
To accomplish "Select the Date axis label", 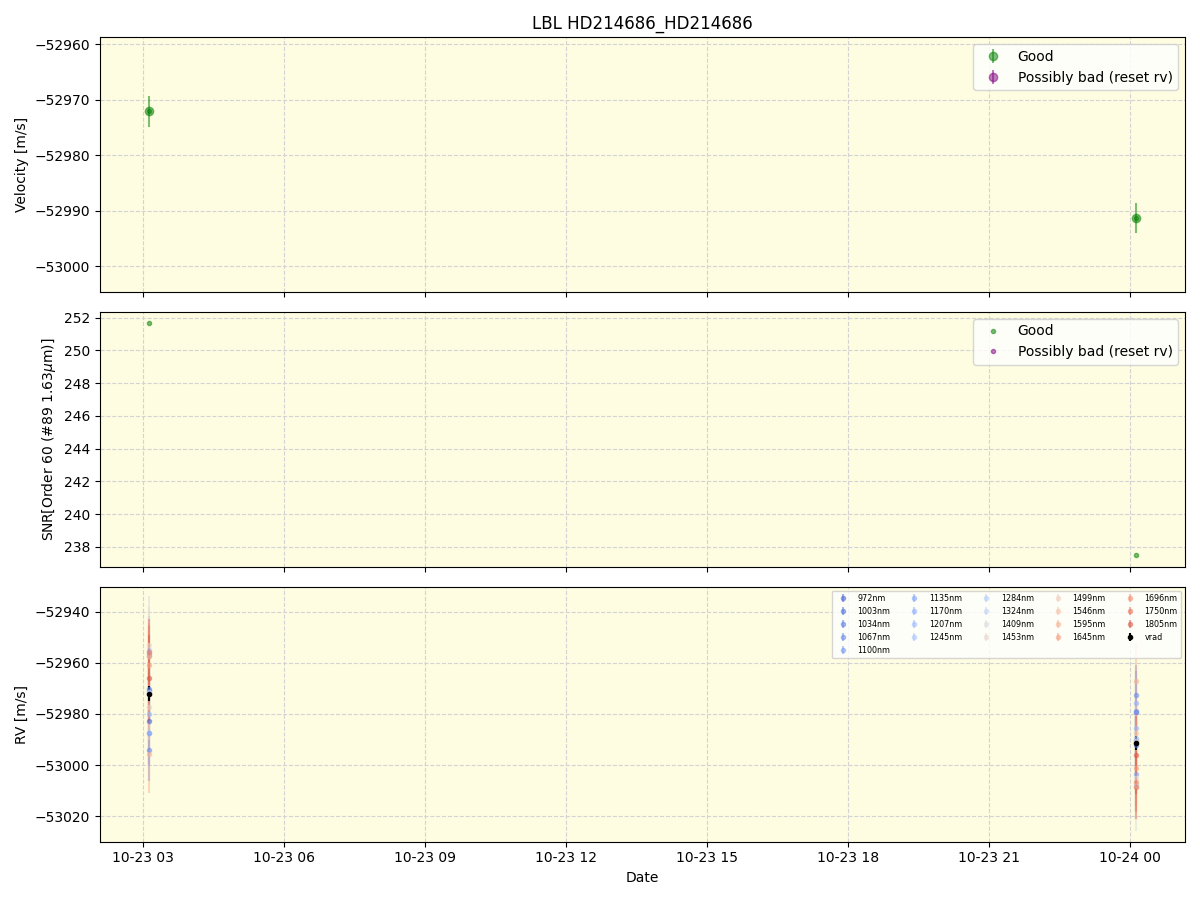I will pyautogui.click(x=641, y=877).
